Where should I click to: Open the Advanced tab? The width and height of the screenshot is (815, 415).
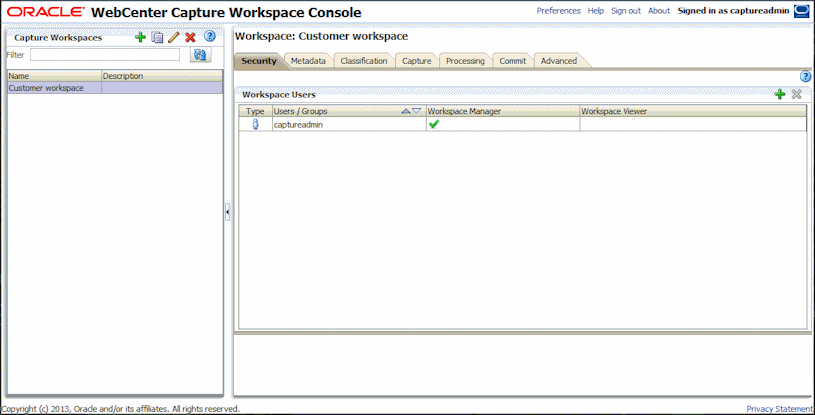point(559,61)
